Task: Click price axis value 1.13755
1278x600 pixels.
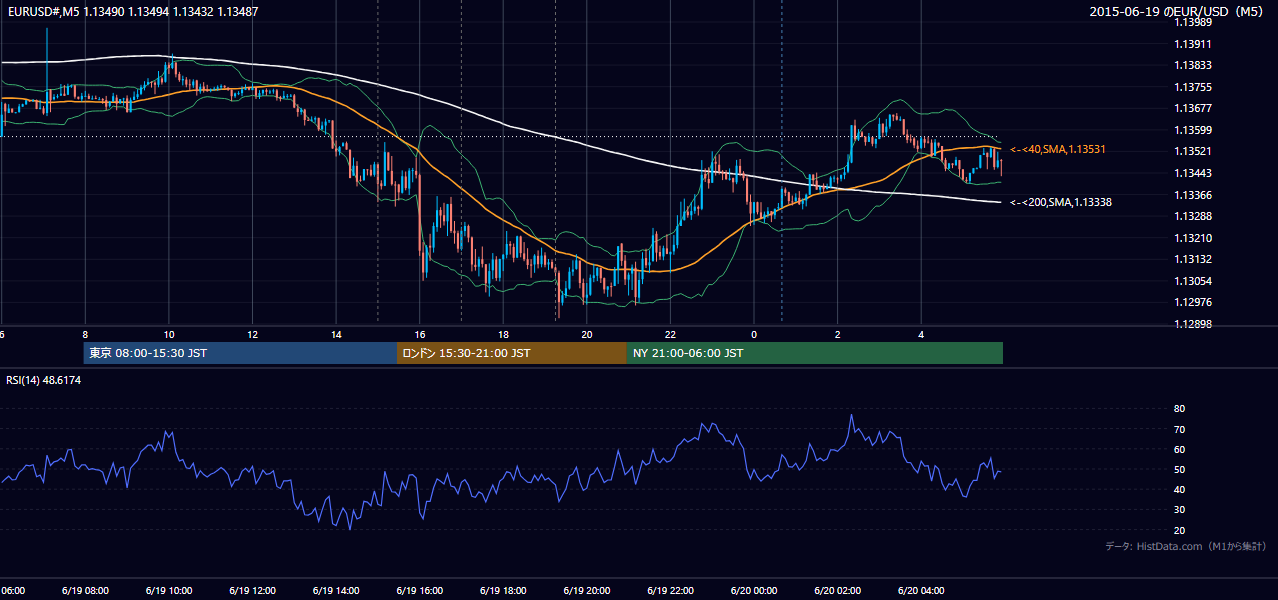Action: point(1192,87)
